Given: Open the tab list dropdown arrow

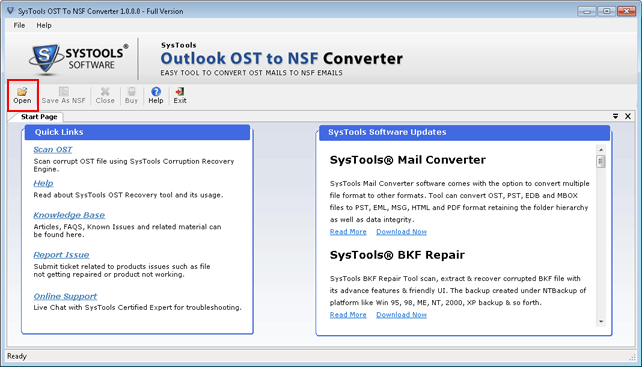Looking at the screenshot, I should [x=615, y=116].
